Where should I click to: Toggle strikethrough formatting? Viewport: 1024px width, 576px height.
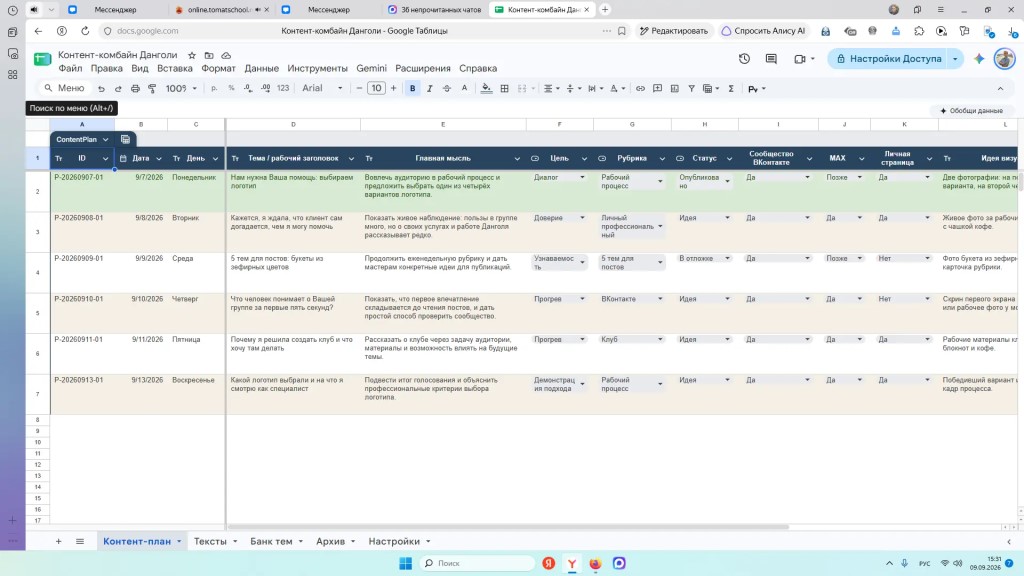click(x=447, y=89)
